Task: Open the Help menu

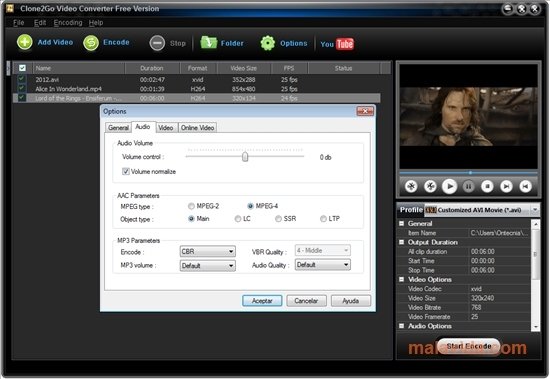Action: click(96, 23)
